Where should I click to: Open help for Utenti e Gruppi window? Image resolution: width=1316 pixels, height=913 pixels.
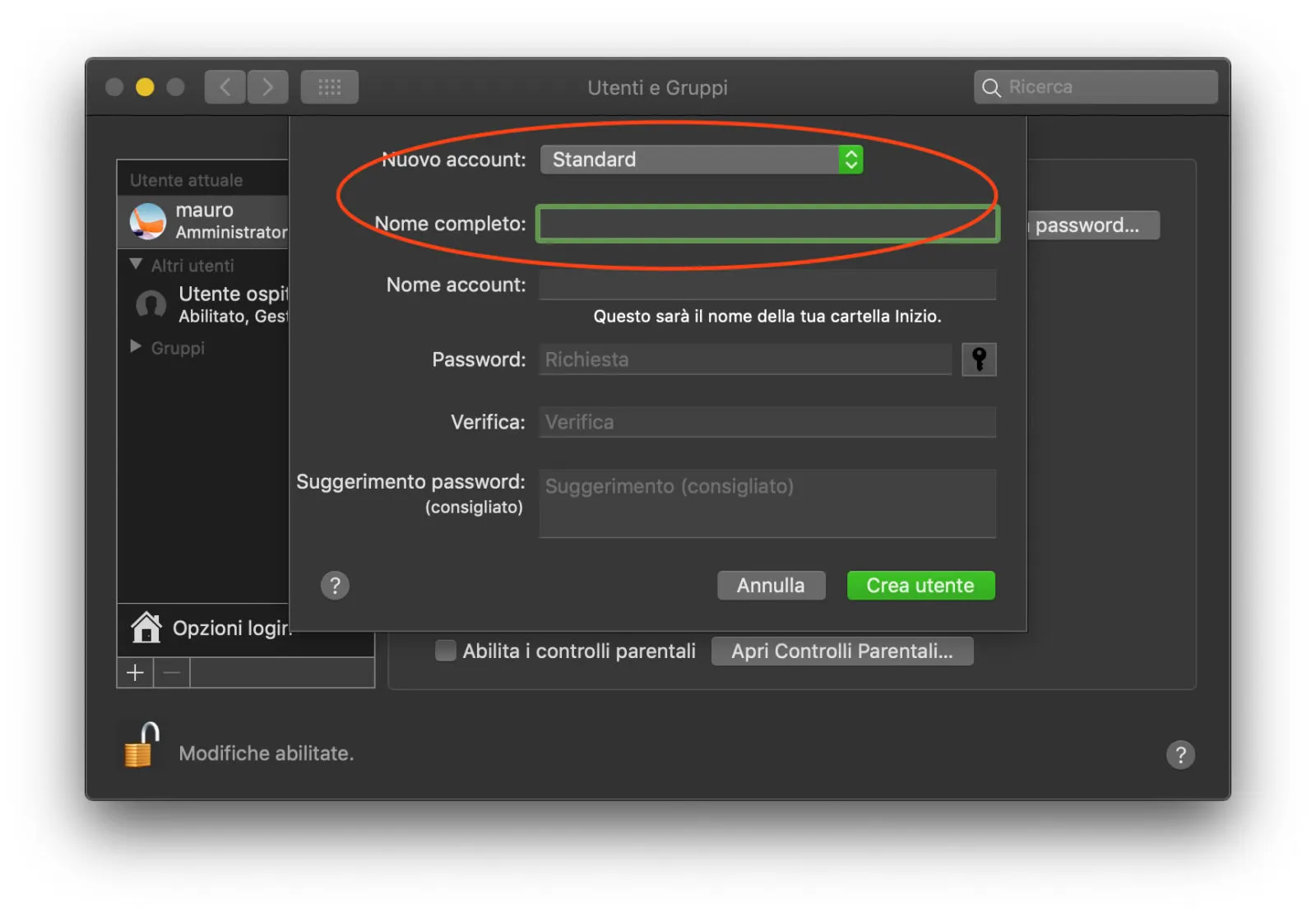(1180, 754)
